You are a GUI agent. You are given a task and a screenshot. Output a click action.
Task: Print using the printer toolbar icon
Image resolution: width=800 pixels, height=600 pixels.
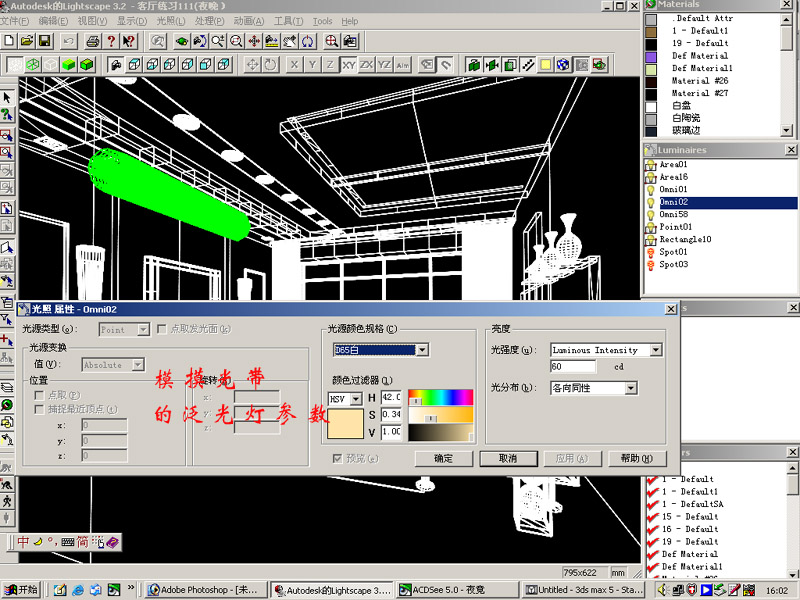pyautogui.click(x=92, y=41)
